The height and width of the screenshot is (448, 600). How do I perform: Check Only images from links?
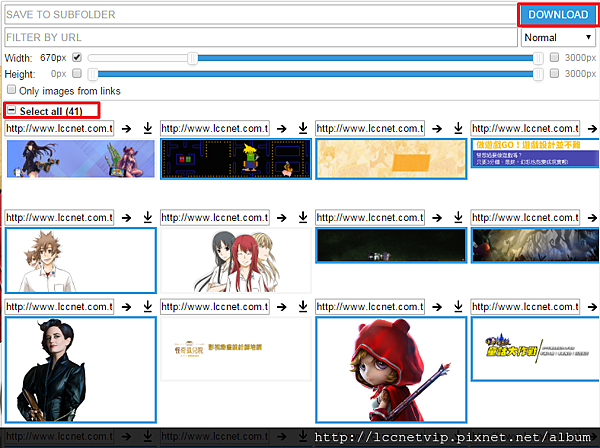coord(11,90)
